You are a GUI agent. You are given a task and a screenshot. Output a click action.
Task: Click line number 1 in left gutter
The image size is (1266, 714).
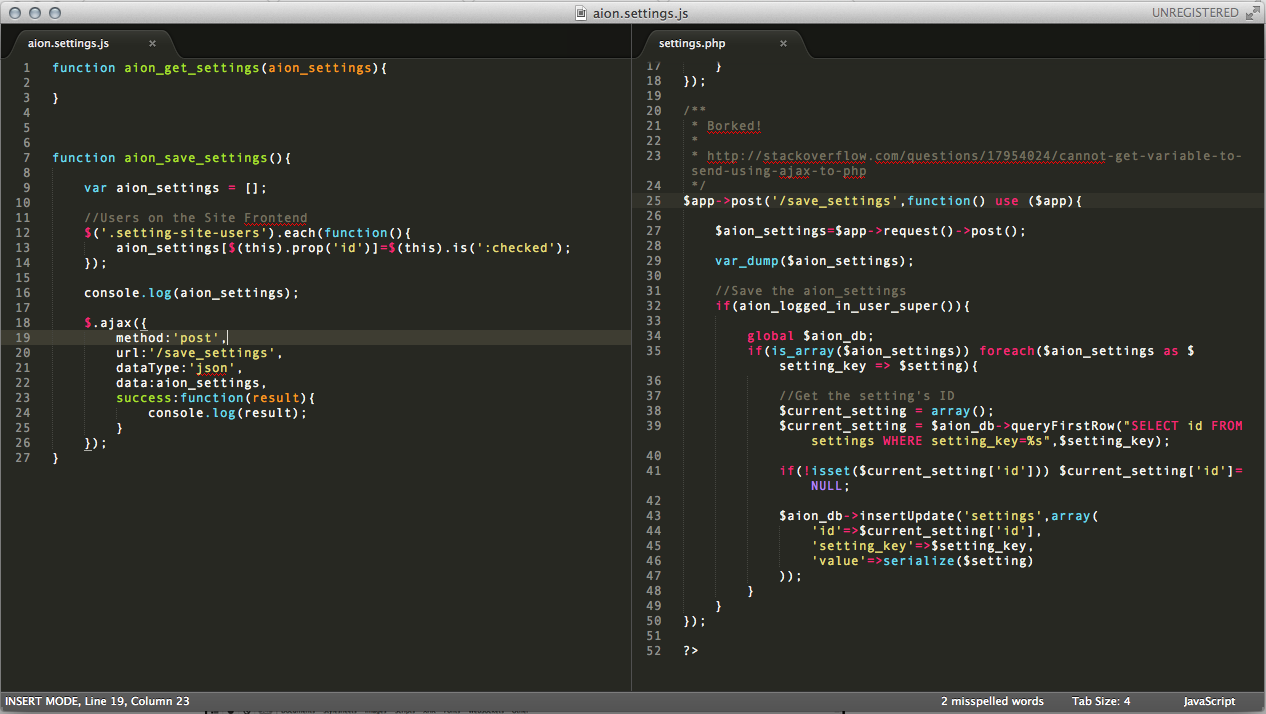(x=26, y=68)
